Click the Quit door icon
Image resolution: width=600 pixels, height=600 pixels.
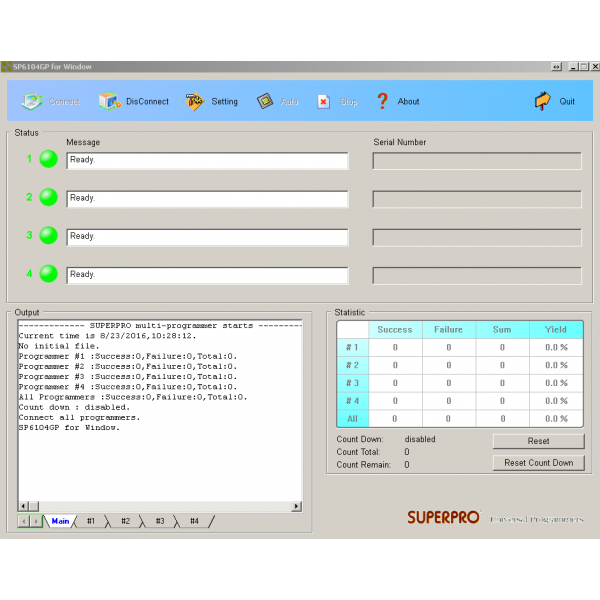tap(543, 101)
